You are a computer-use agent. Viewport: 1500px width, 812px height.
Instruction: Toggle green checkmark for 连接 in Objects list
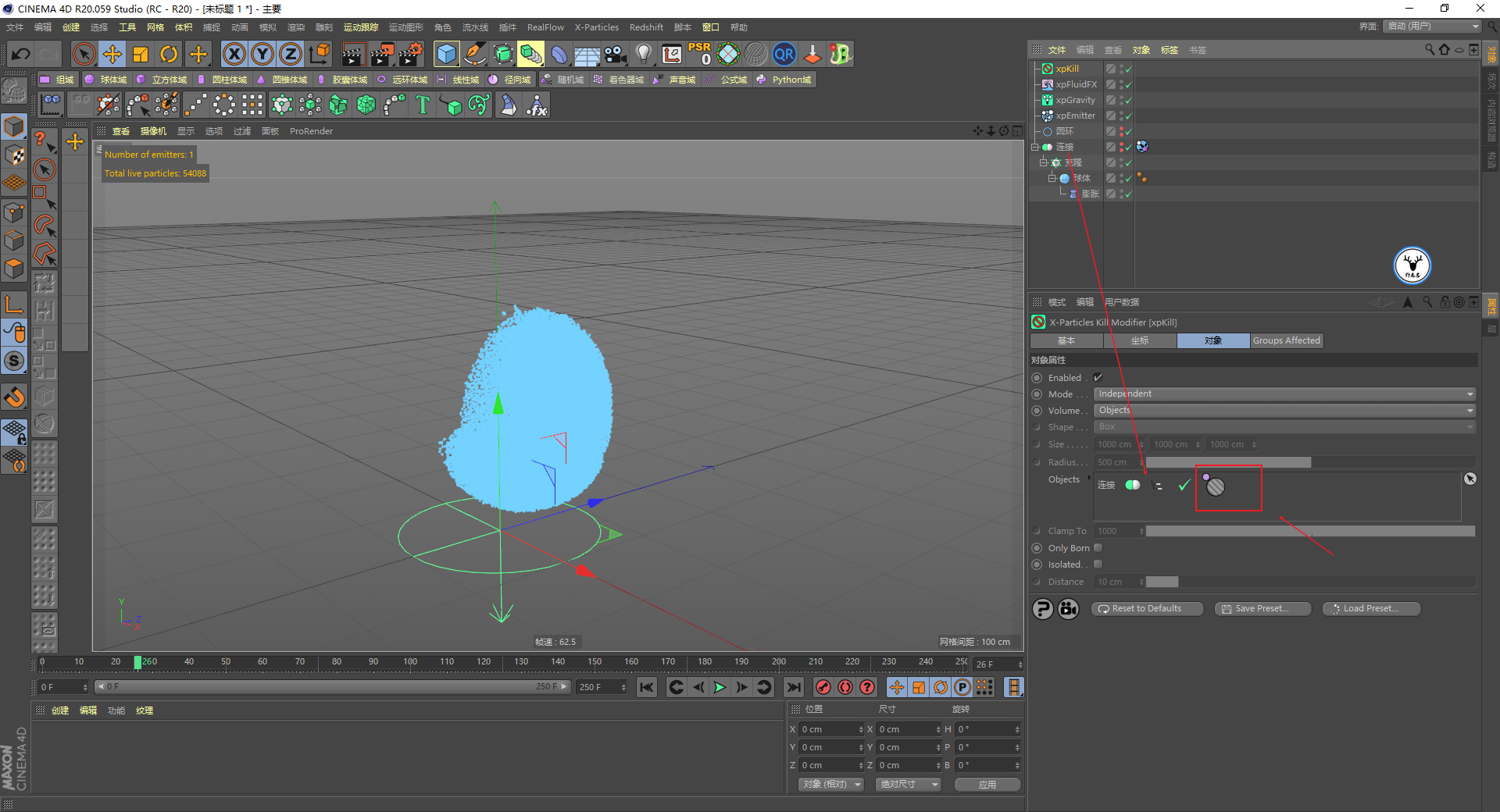point(1184,485)
